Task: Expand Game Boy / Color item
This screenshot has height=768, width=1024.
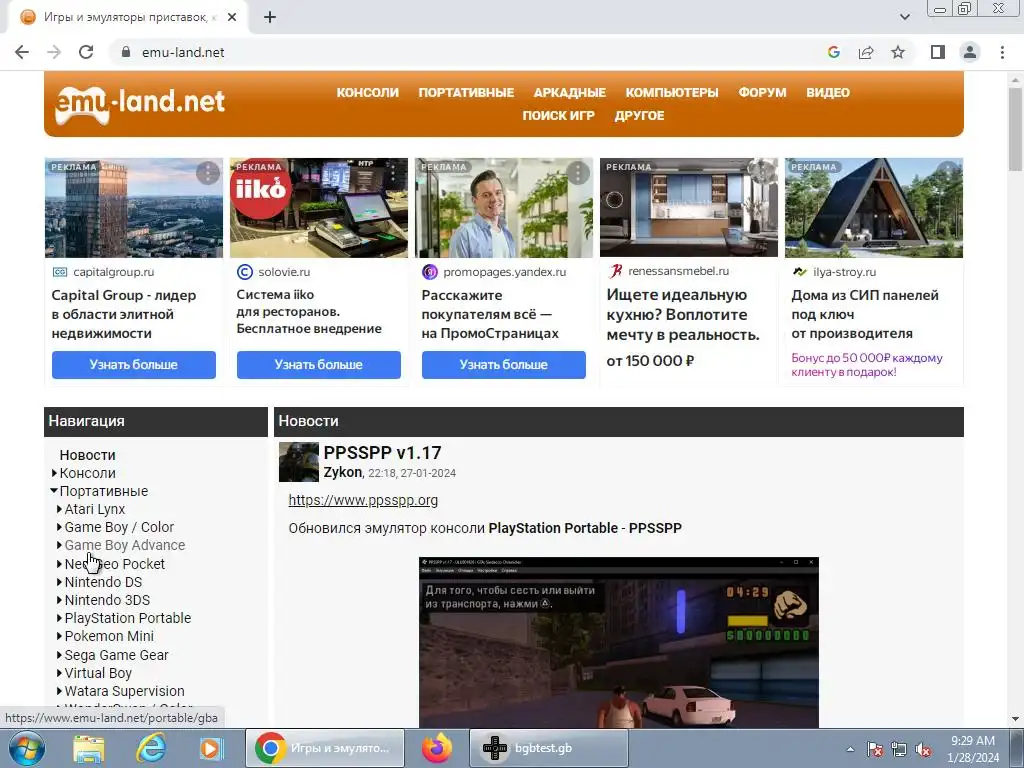Action: [x=59, y=527]
